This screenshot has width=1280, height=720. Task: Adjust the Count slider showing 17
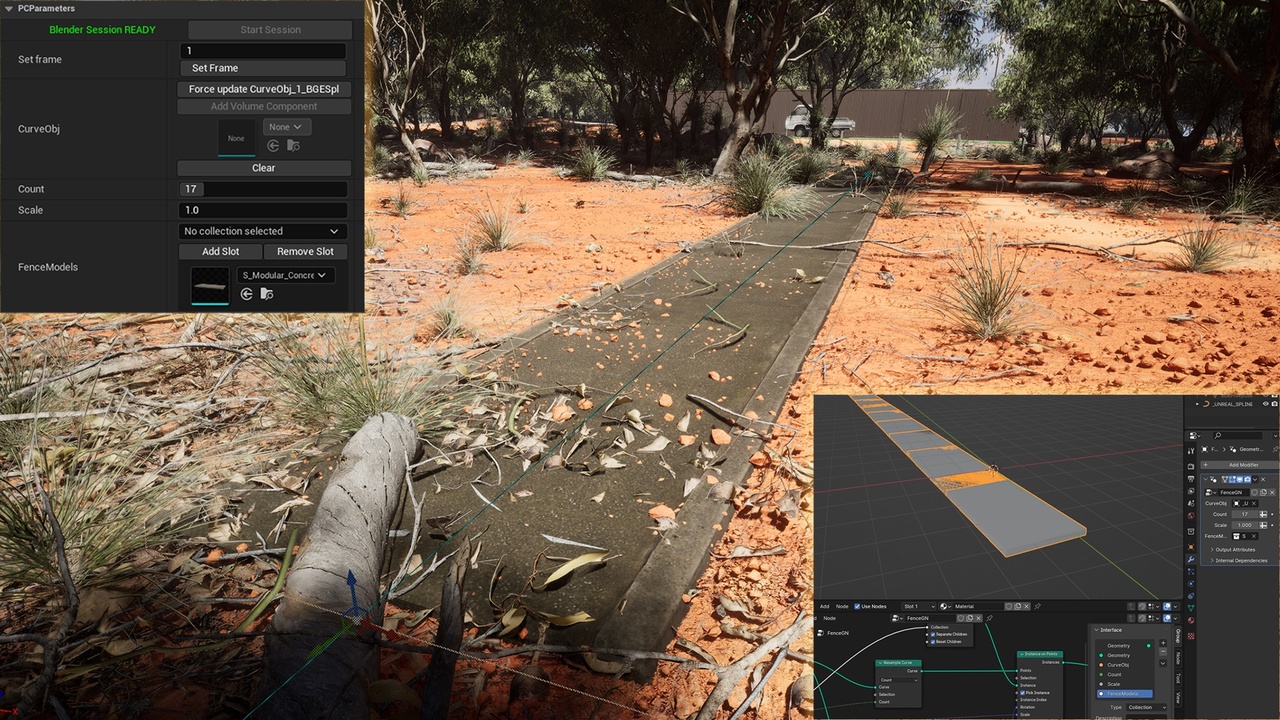pyautogui.click(x=263, y=189)
